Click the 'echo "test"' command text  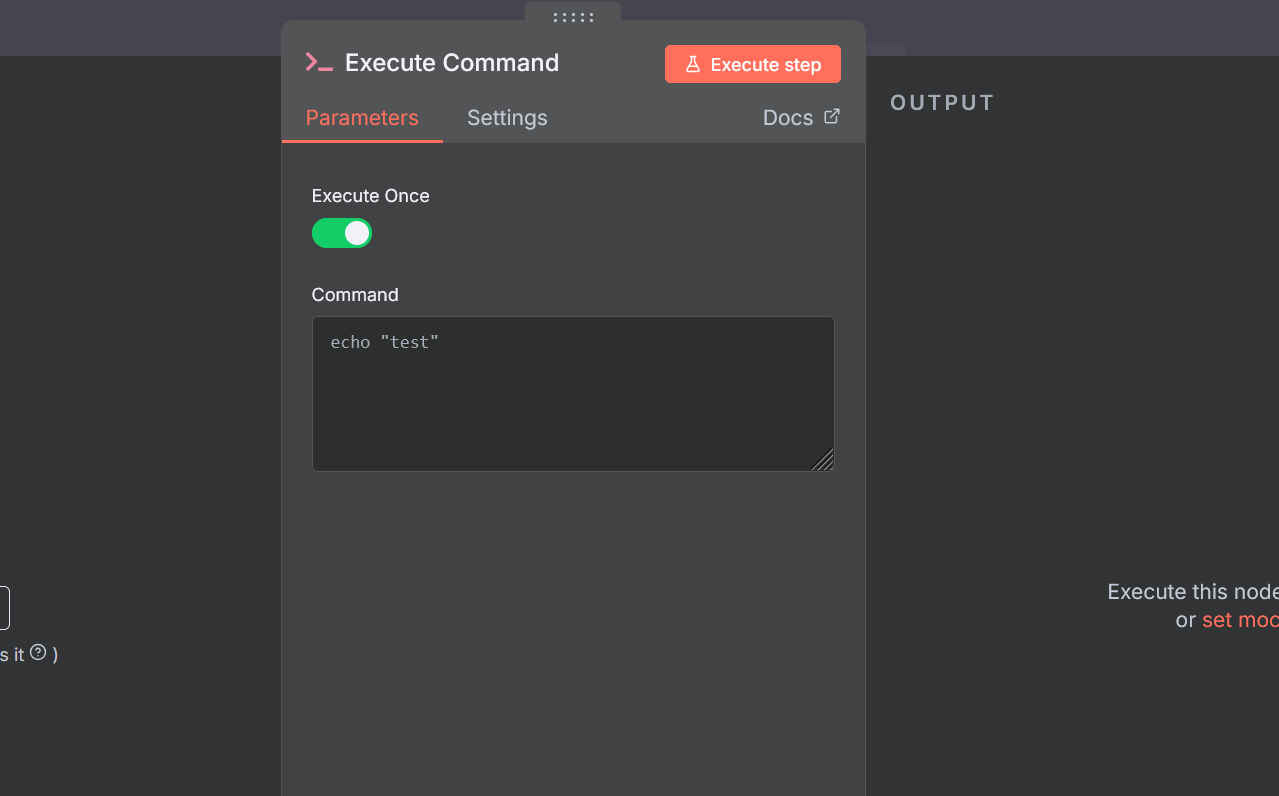pos(385,342)
